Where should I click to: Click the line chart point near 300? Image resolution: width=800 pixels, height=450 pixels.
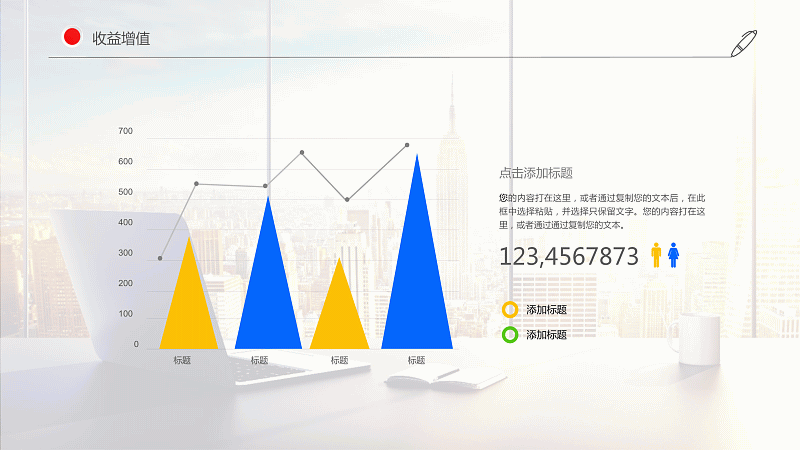[x=160, y=258]
